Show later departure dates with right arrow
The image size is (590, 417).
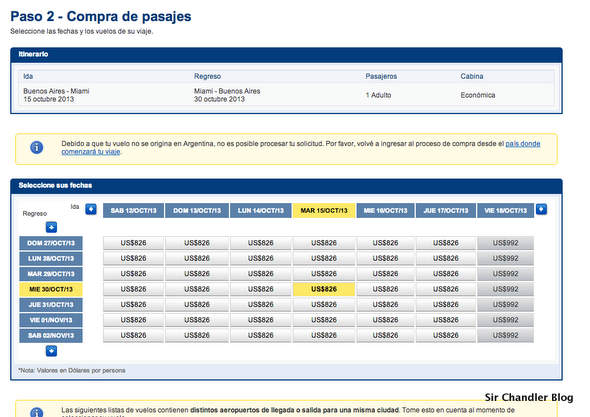(541, 209)
